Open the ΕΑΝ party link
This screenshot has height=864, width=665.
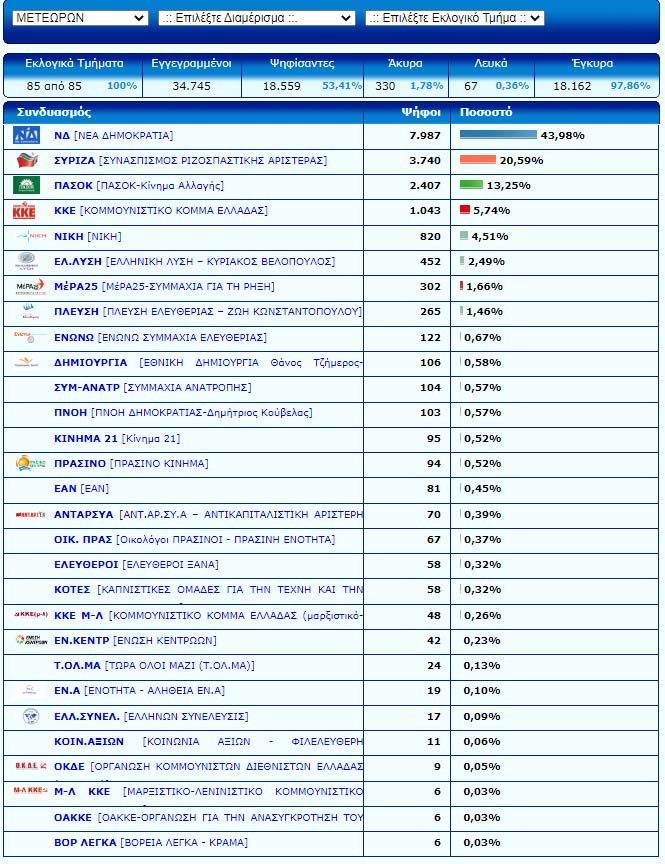(82, 488)
